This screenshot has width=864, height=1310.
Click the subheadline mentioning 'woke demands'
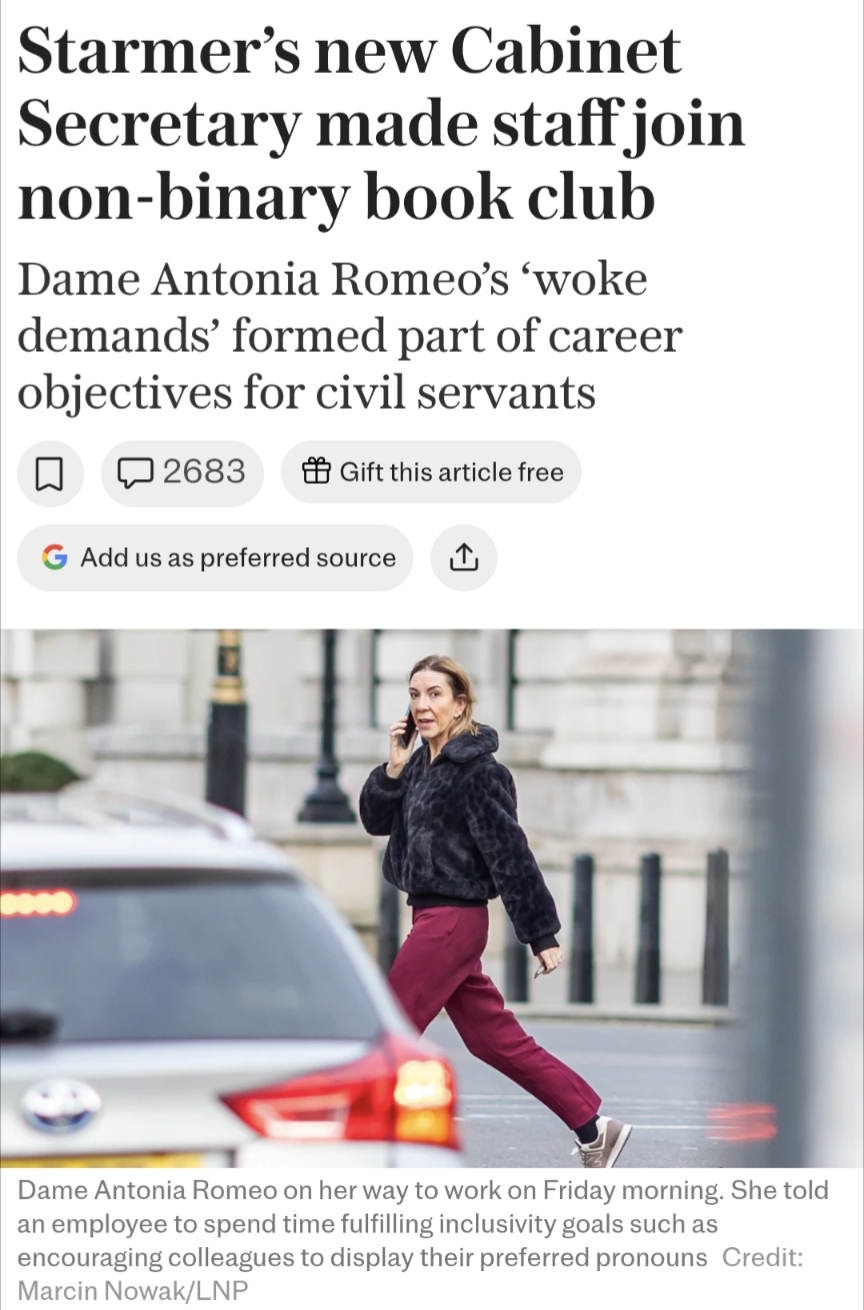tap(350, 336)
